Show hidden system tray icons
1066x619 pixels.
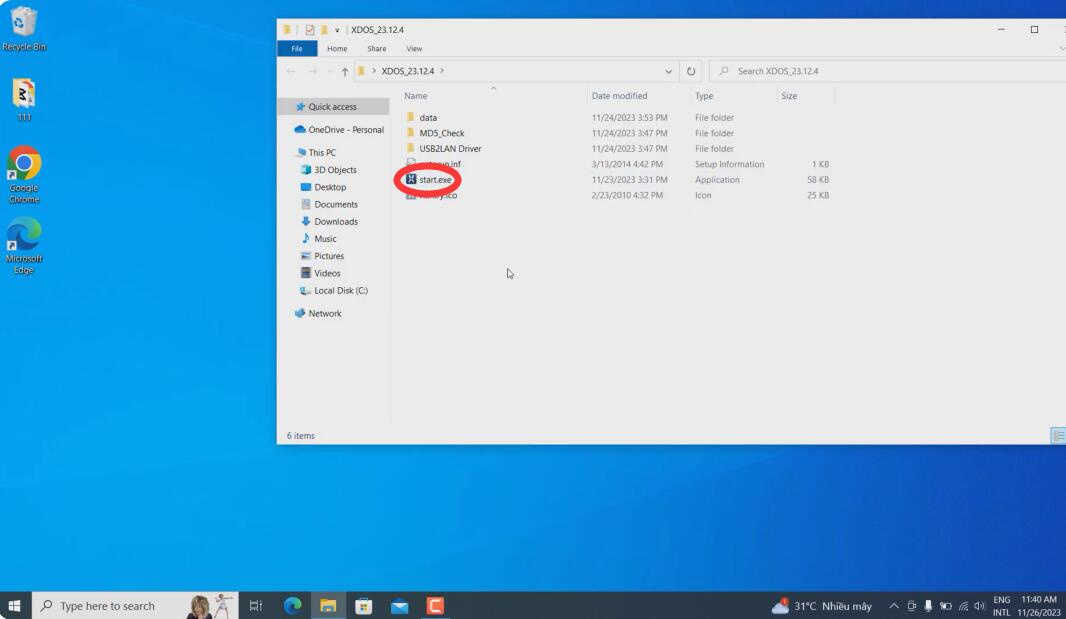coord(893,605)
